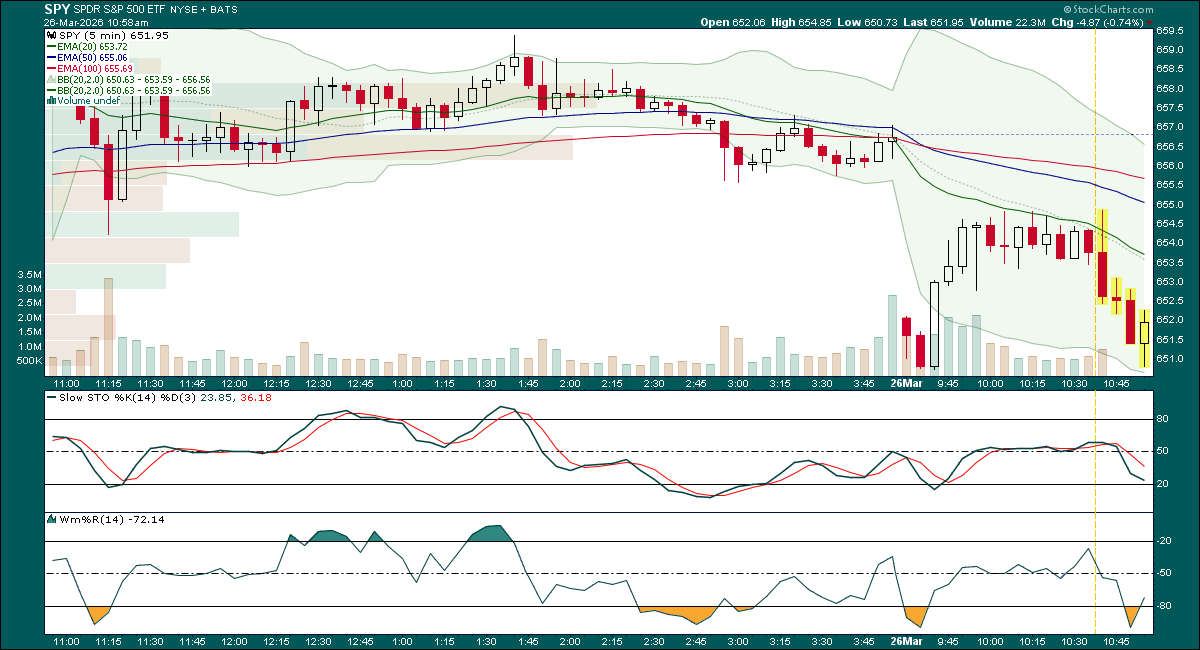This screenshot has height=650, width=1200.
Task: Click the 658.0 price axis label
Action: pos(1172,88)
